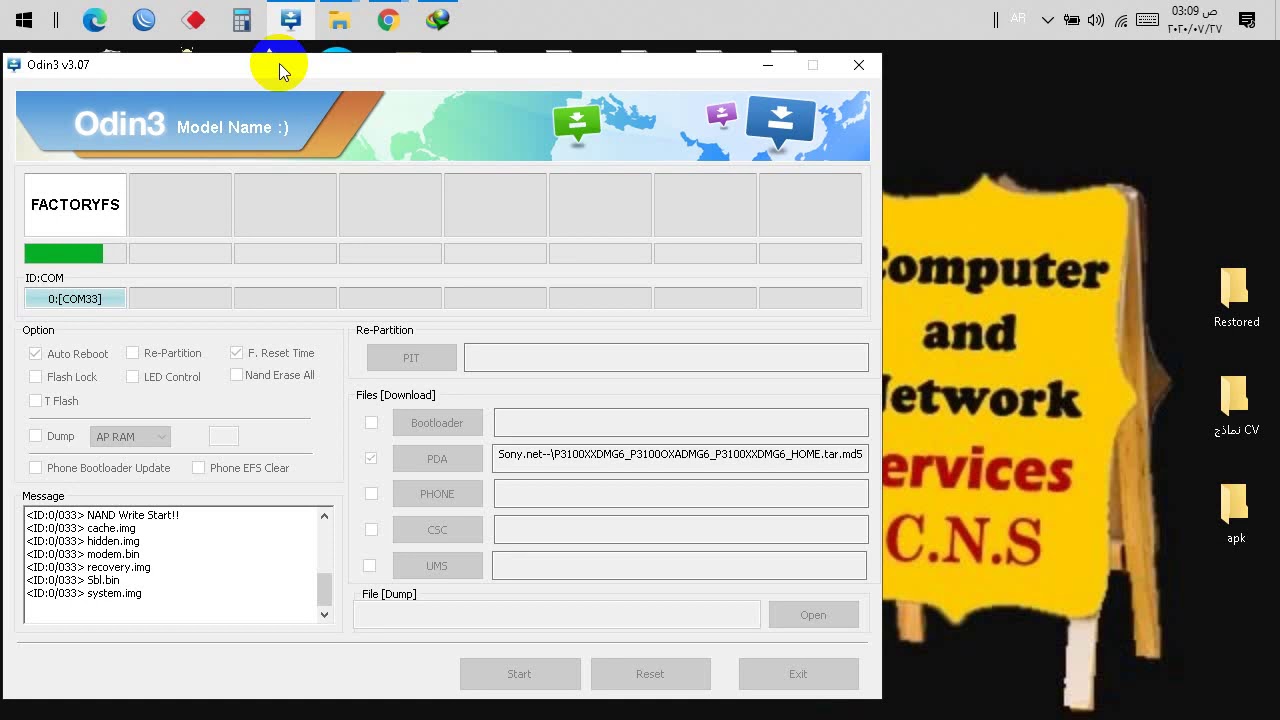This screenshot has height=720, width=1280.
Task: Click the battery power tray icon
Action: pyautogui.click(x=1071, y=20)
